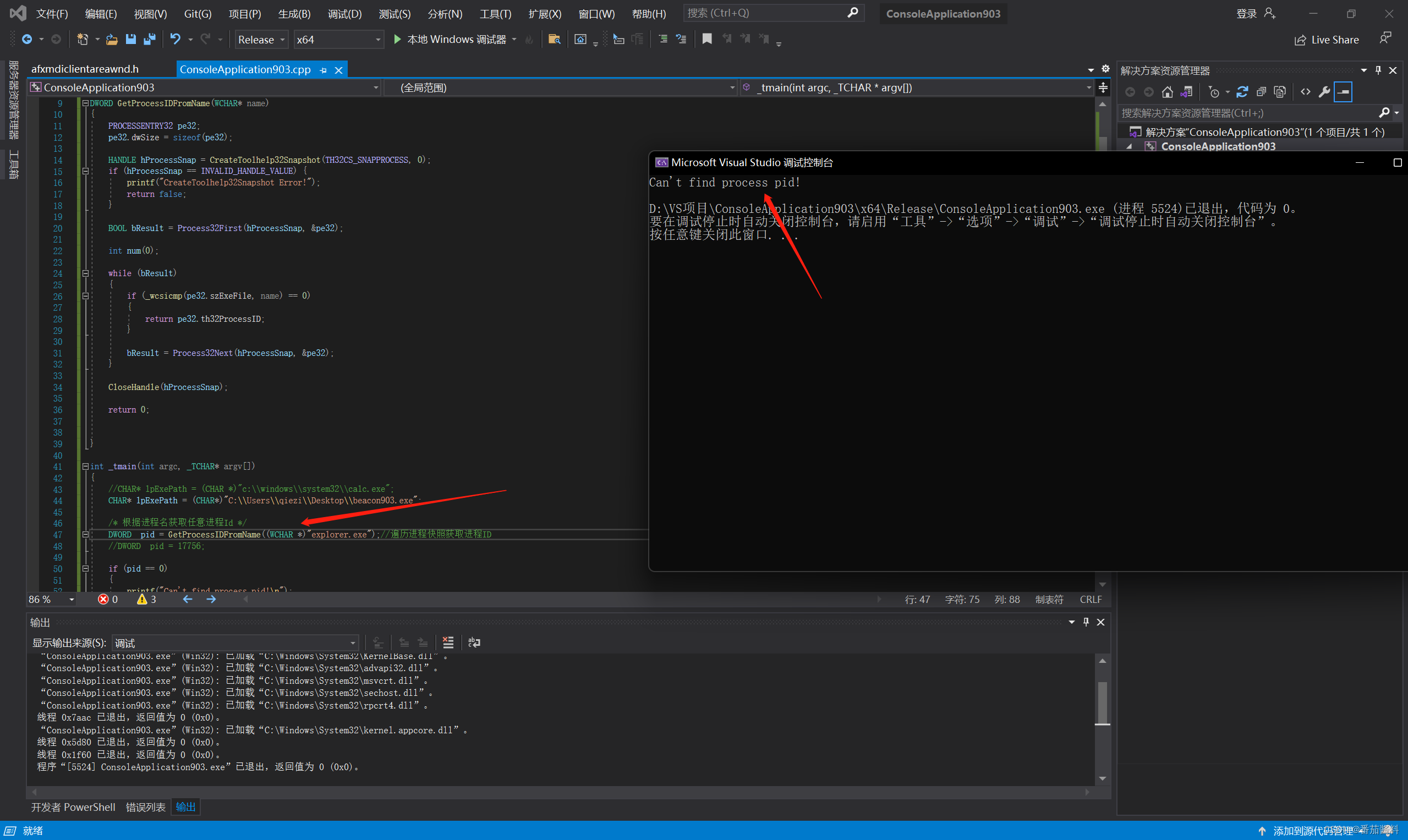1408x840 pixels.
Task: Click the Show All Files icon
Action: pyautogui.click(x=1279, y=92)
